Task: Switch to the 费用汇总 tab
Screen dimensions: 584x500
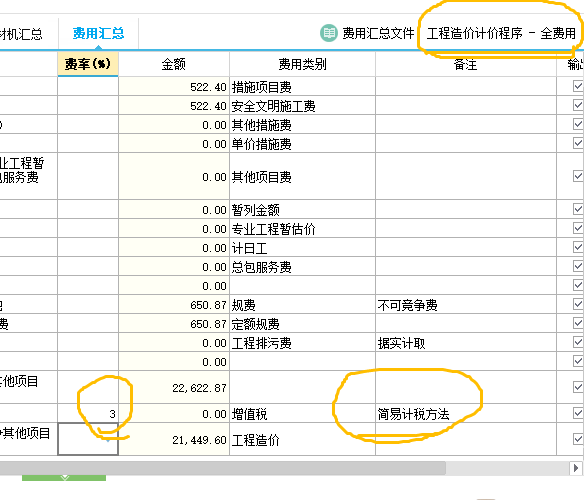Action: [98, 34]
